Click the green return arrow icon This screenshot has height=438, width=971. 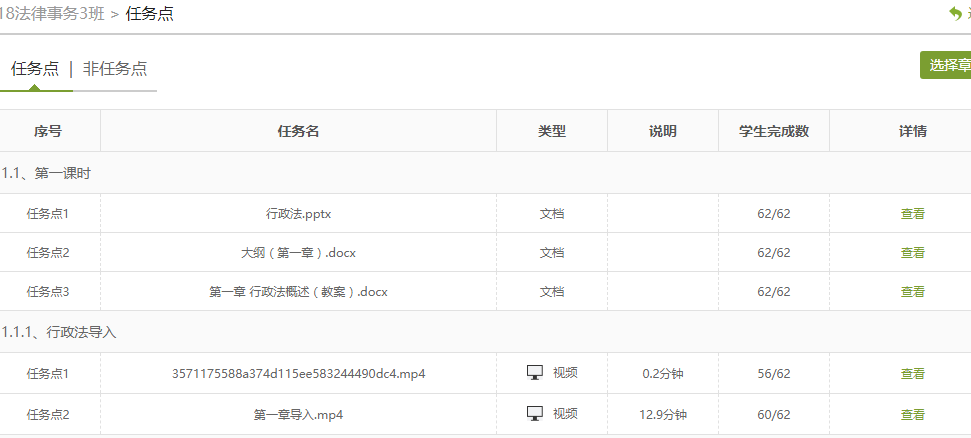[x=956, y=14]
